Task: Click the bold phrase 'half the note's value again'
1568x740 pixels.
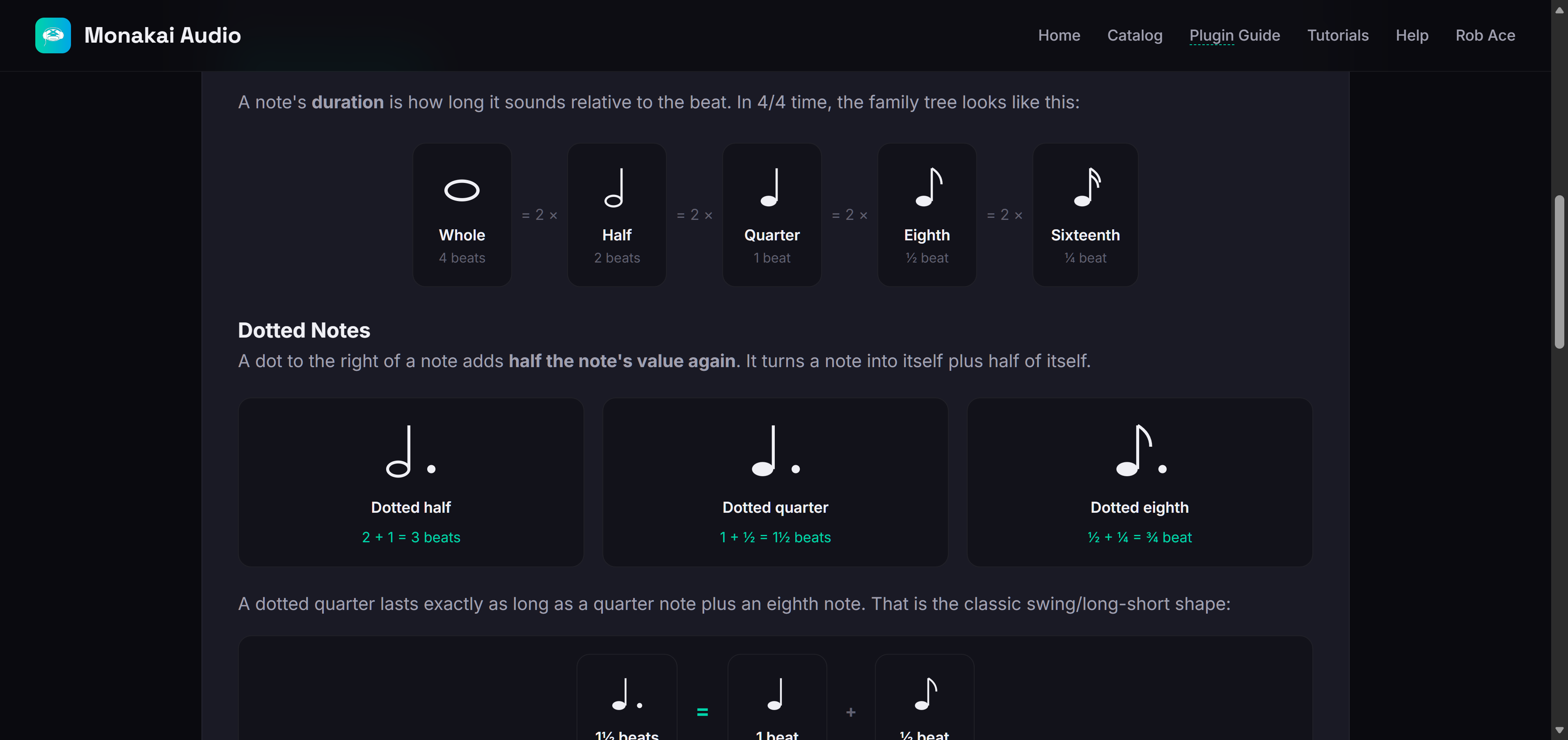Action: [622, 361]
